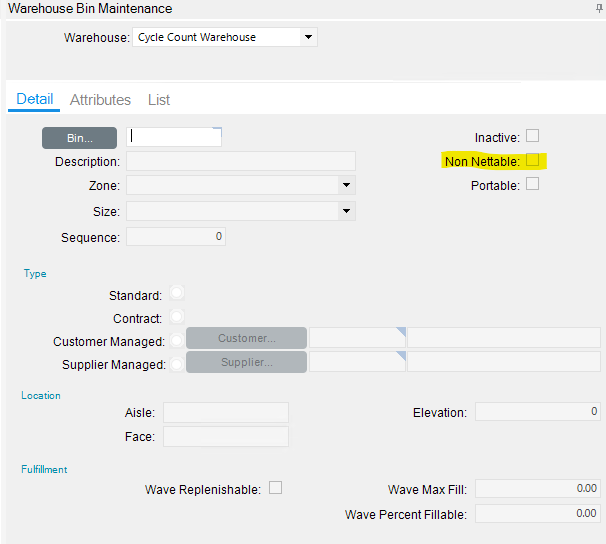Choose Customer Managed radio option
This screenshot has height=544, width=606.
(x=177, y=340)
